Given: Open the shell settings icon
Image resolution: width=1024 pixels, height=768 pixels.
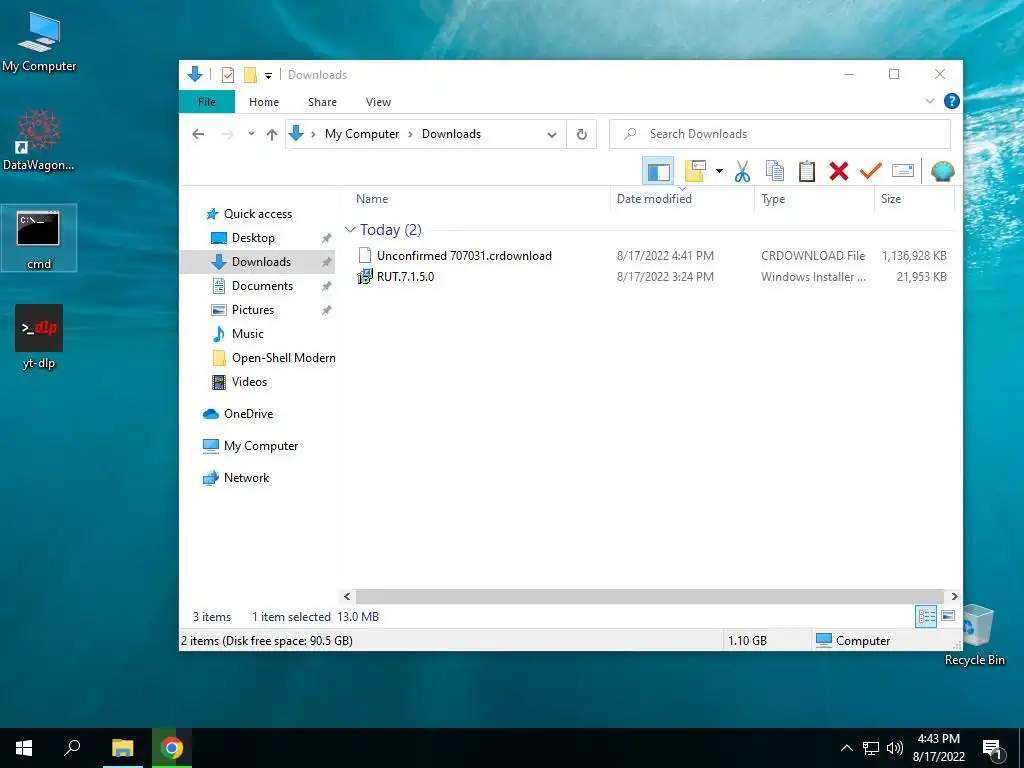Looking at the screenshot, I should 942,171.
